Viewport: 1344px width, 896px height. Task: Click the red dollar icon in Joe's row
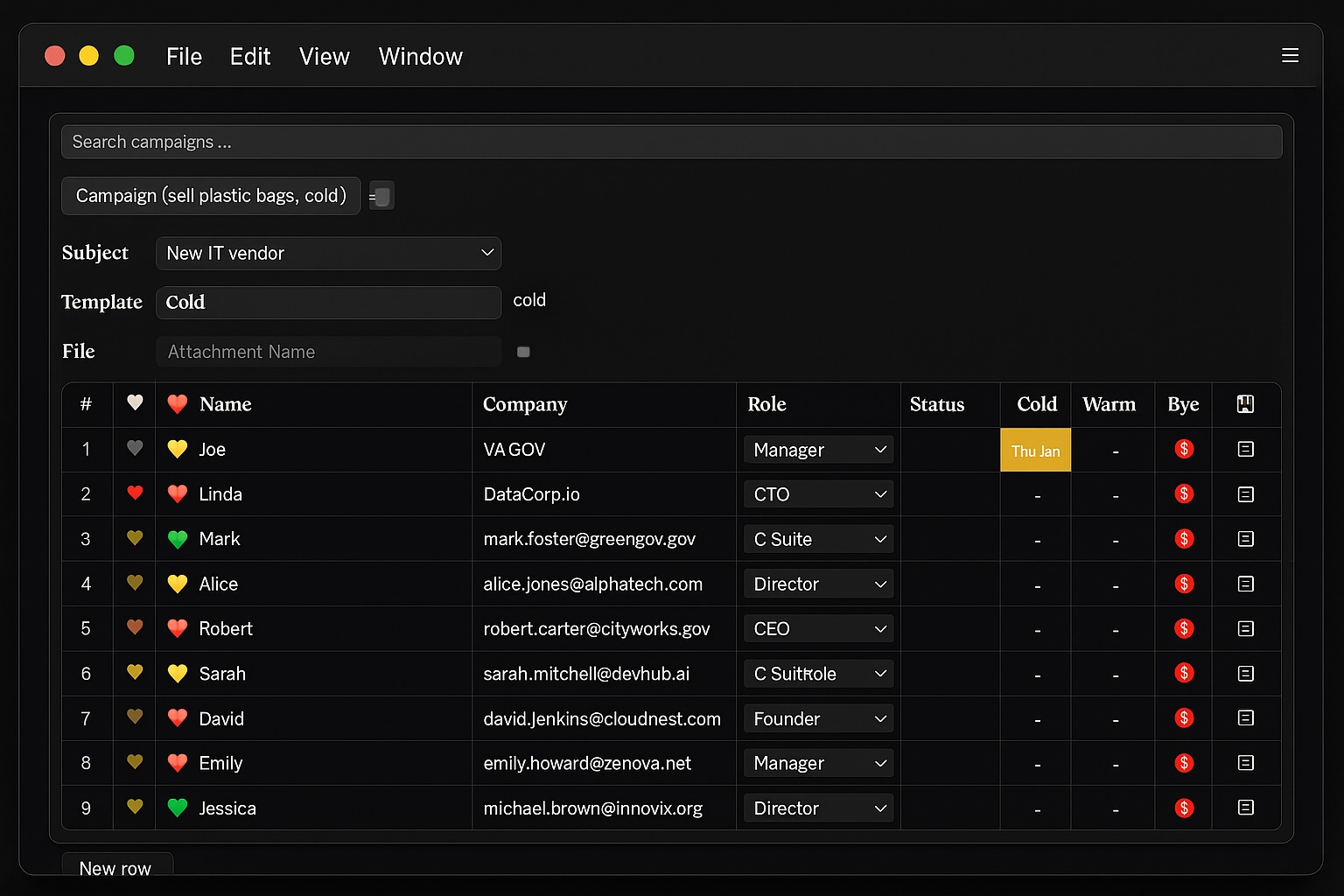tap(1184, 449)
